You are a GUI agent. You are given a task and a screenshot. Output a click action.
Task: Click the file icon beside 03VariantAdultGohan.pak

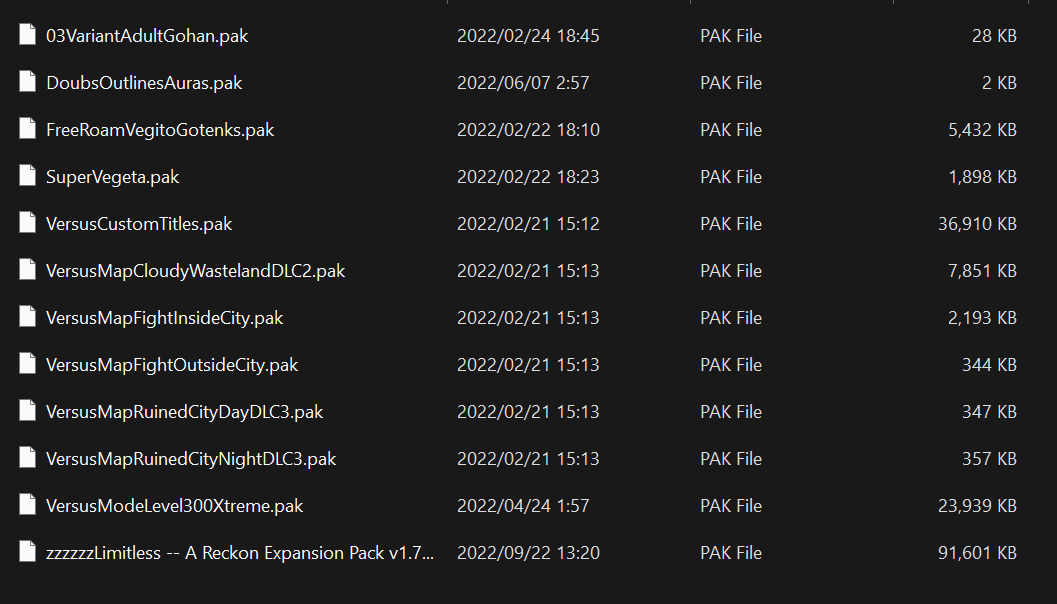(x=27, y=35)
